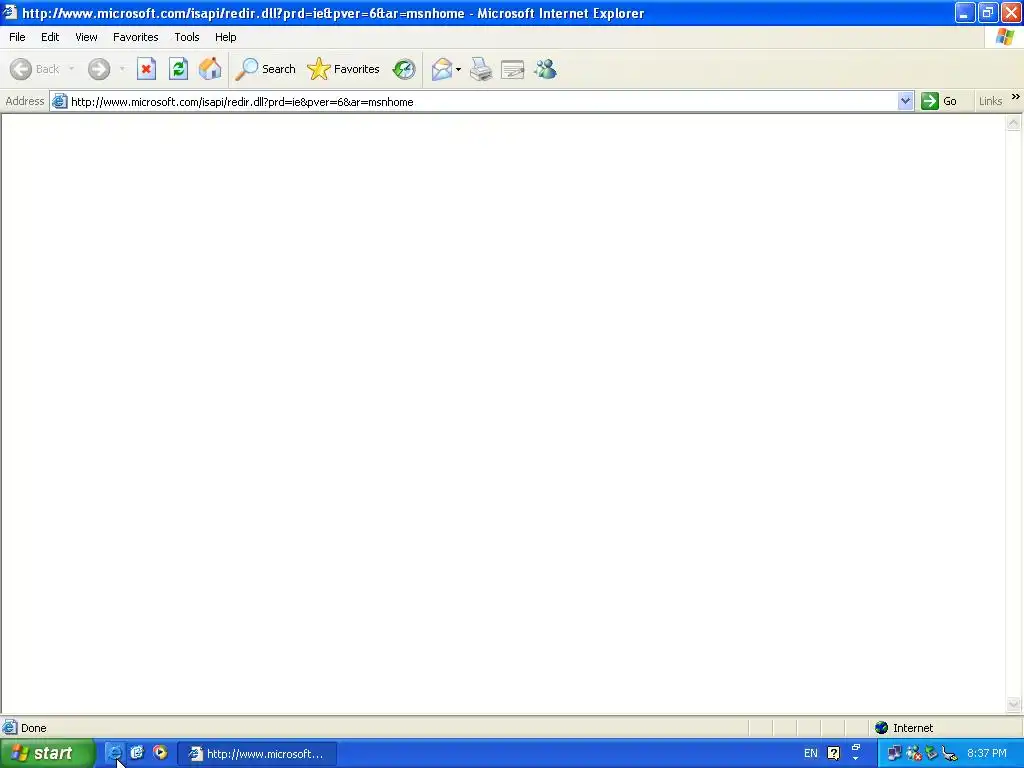1024x768 pixels.
Task: Open the Search pane from toolbar
Action: [265, 69]
